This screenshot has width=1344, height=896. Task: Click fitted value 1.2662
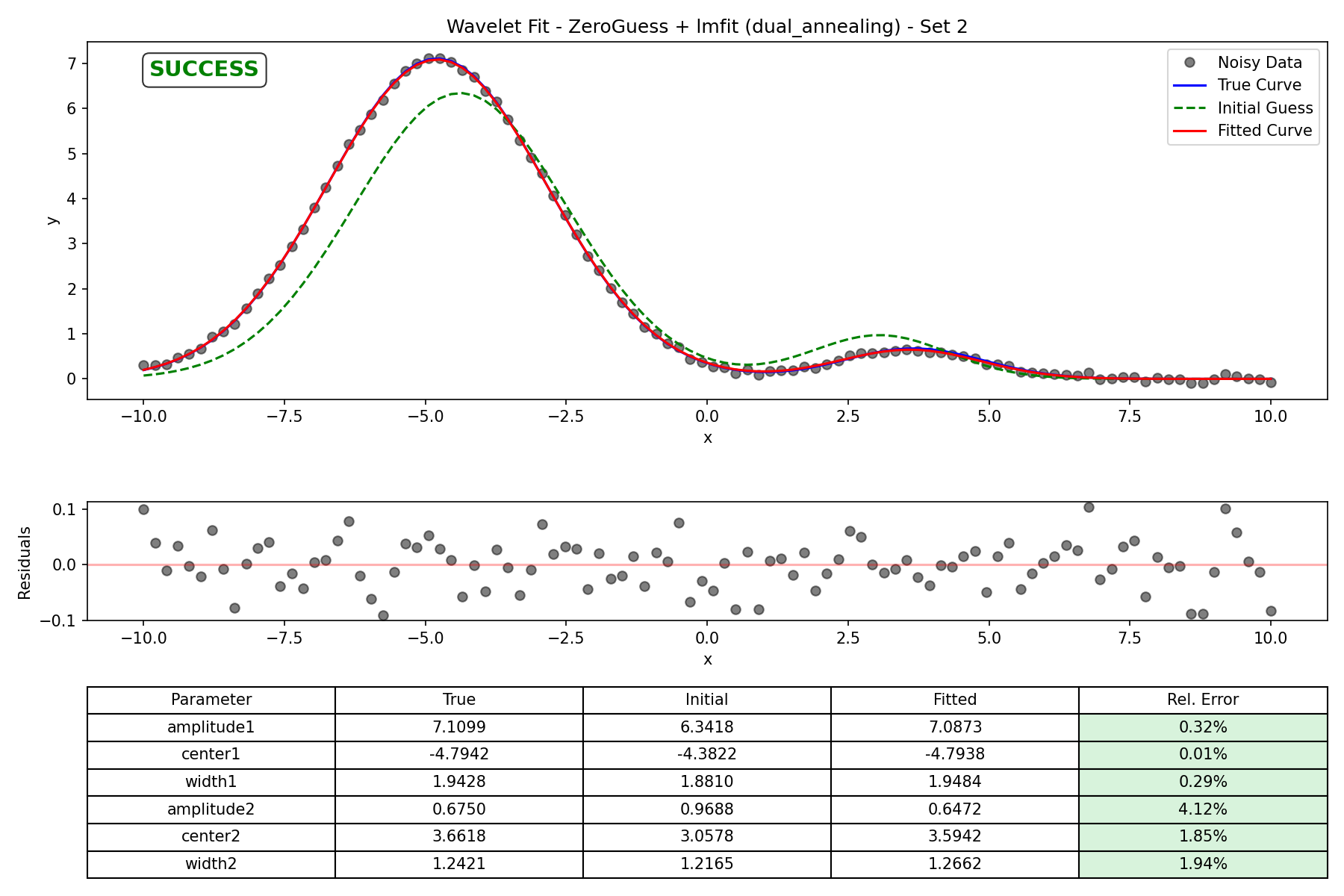(955, 865)
